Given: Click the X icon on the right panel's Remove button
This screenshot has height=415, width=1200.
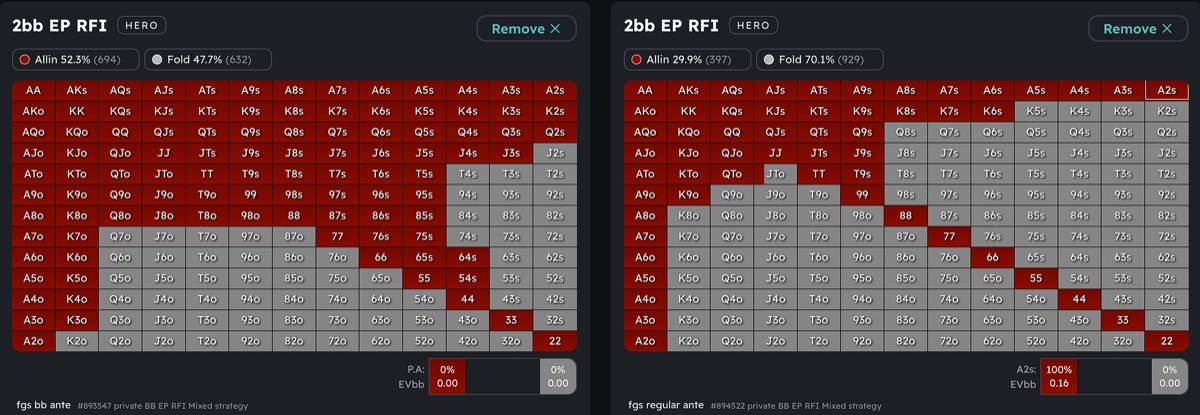Looking at the screenshot, I should [x=1167, y=29].
